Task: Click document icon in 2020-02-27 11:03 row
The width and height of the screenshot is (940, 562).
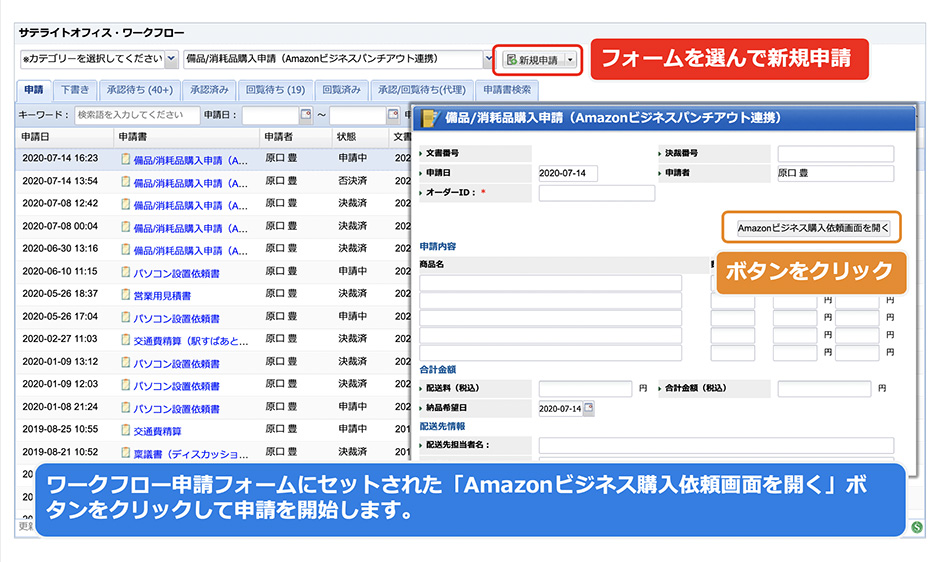Action: [125, 339]
